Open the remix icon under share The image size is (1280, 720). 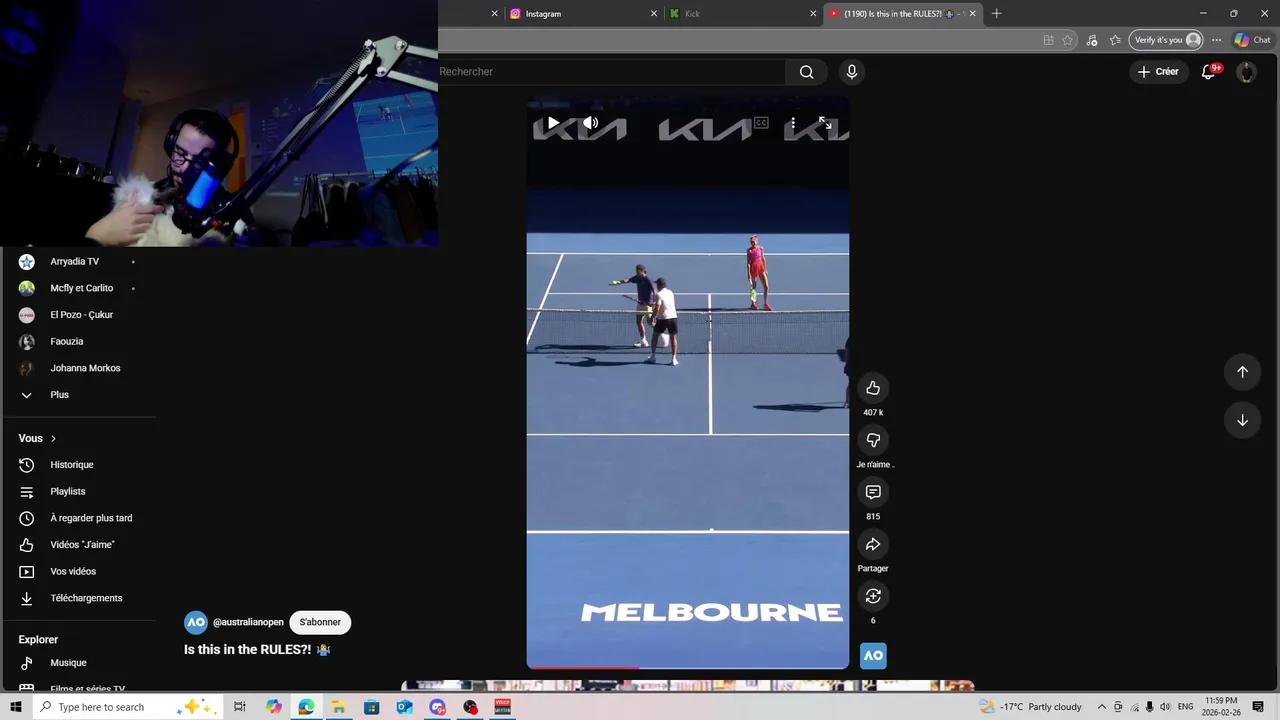coord(873,596)
